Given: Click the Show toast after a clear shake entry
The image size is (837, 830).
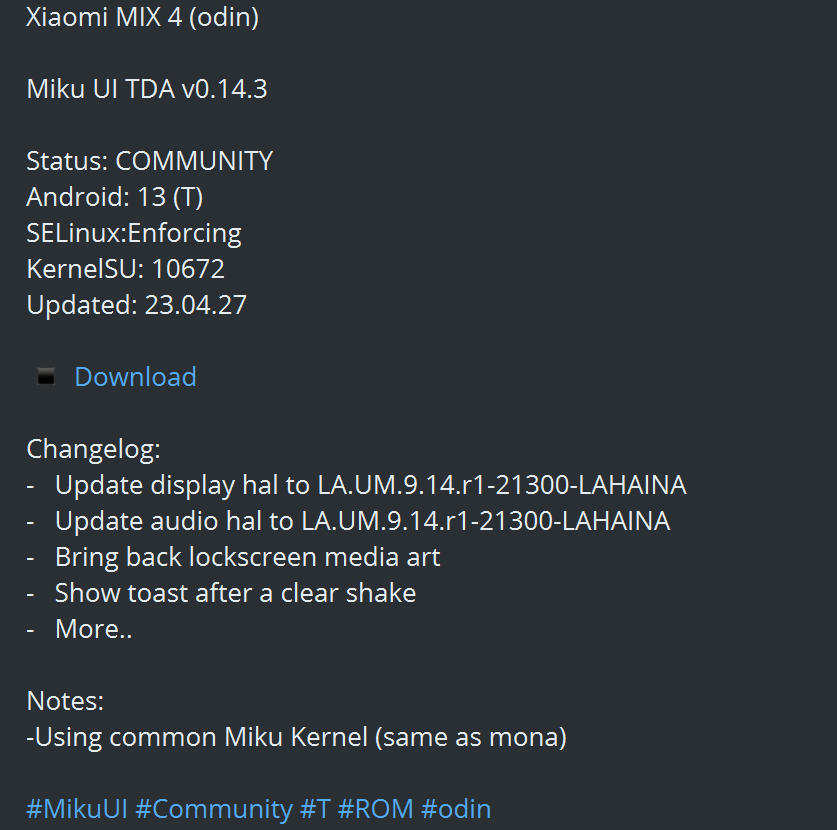Looking at the screenshot, I should pyautogui.click(x=235, y=593).
